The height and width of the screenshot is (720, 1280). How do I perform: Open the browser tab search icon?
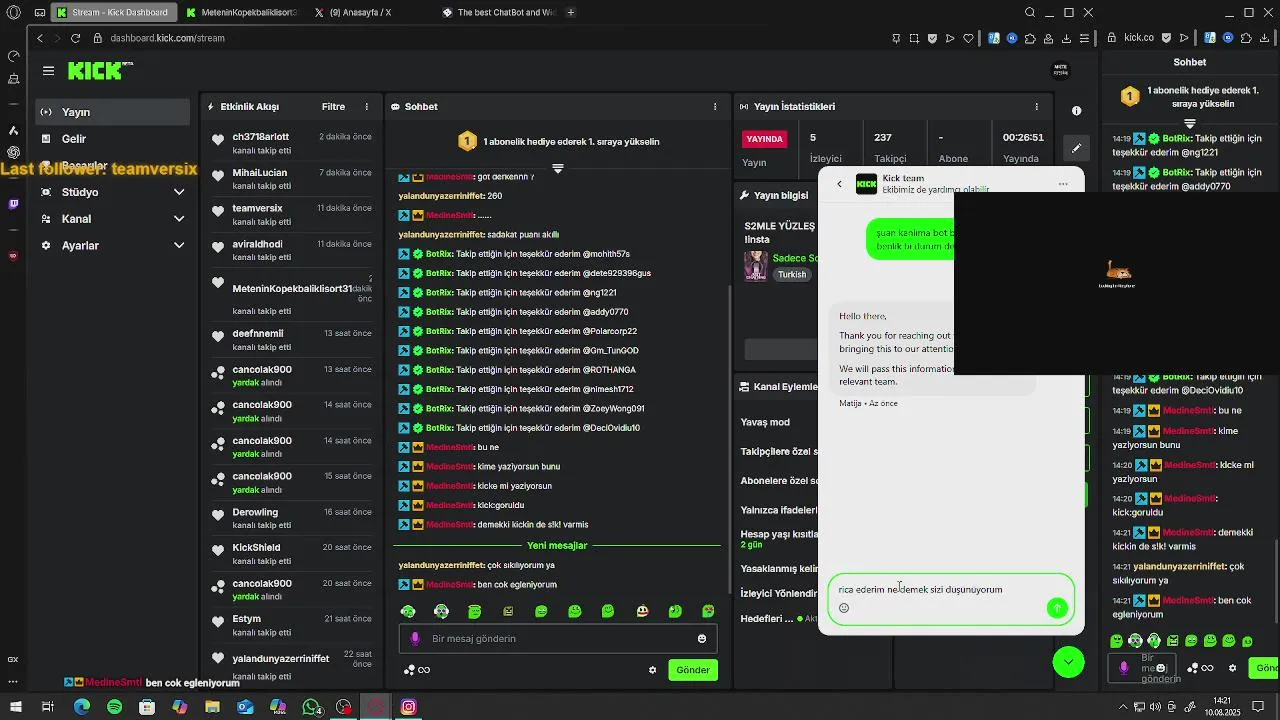(1030, 13)
